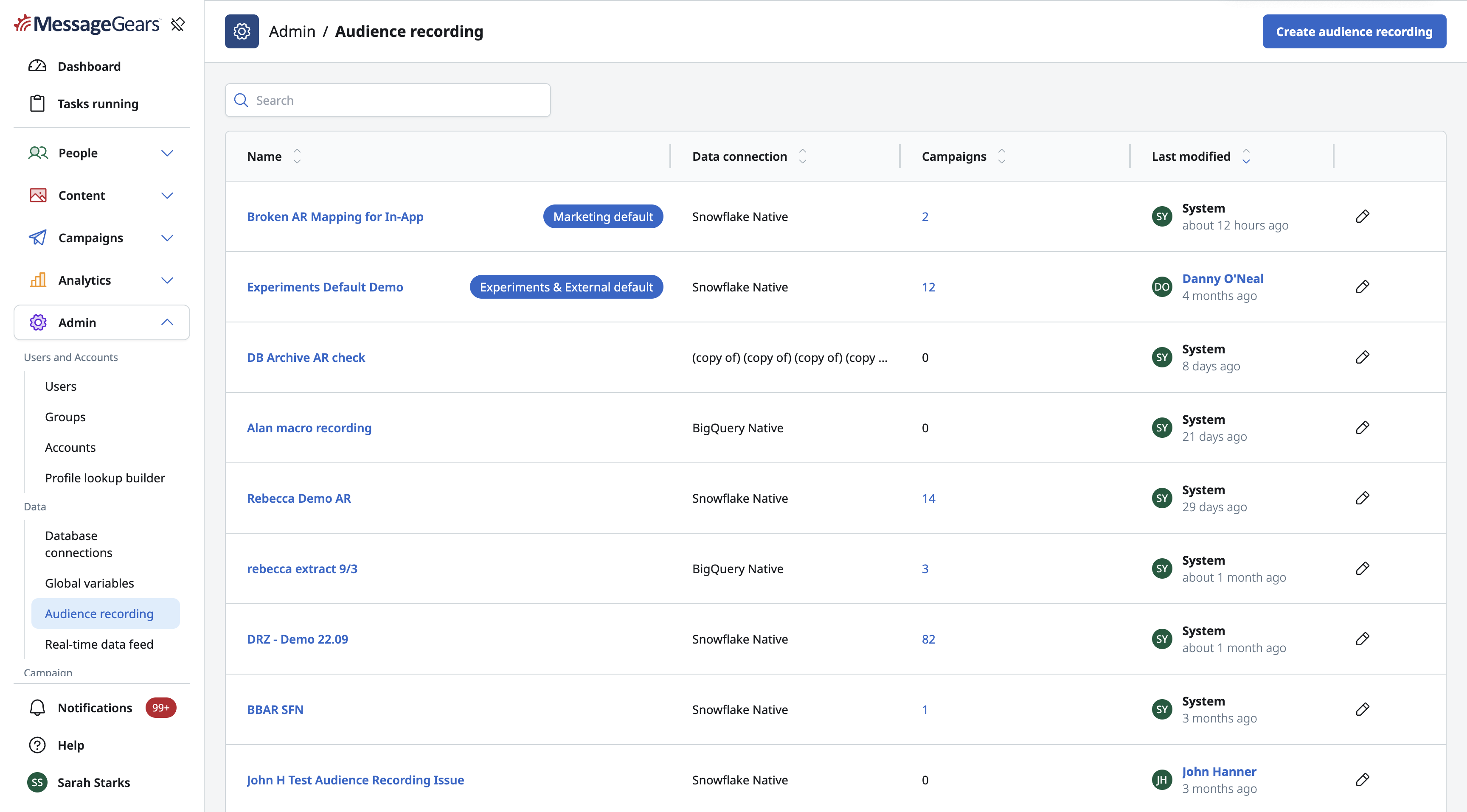The image size is (1467, 812).
Task: Collapse the Admin menu section
Action: click(x=167, y=322)
